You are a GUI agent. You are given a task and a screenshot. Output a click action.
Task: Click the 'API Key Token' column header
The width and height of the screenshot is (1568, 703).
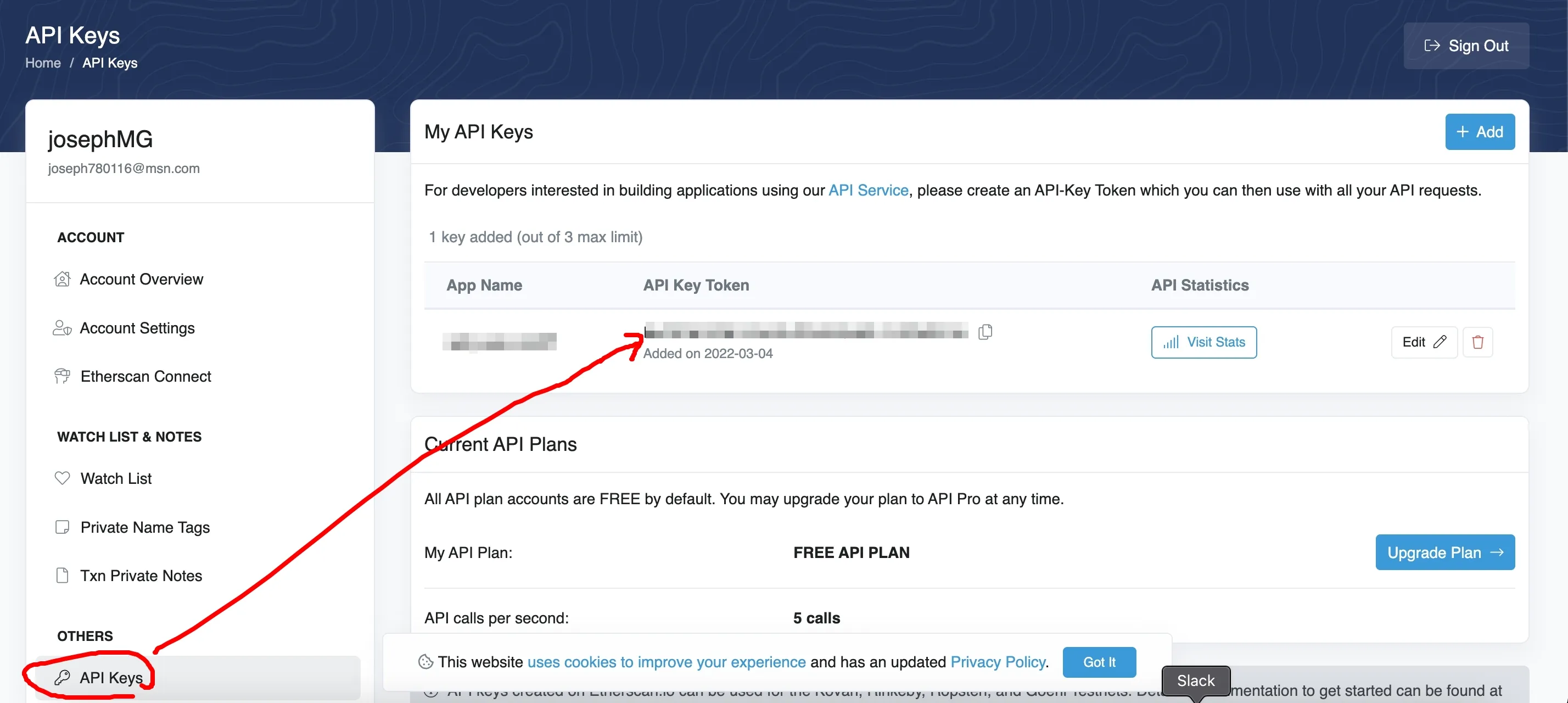pos(696,286)
